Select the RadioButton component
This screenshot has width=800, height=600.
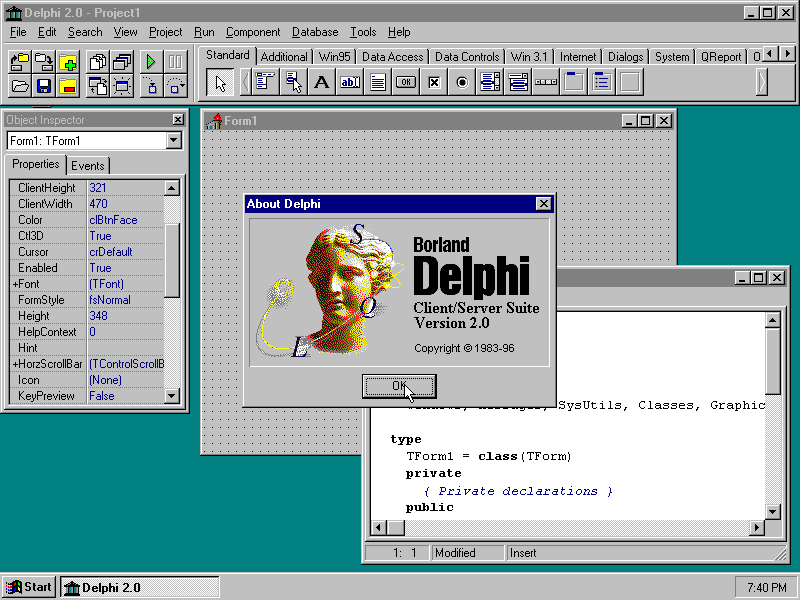click(x=460, y=81)
